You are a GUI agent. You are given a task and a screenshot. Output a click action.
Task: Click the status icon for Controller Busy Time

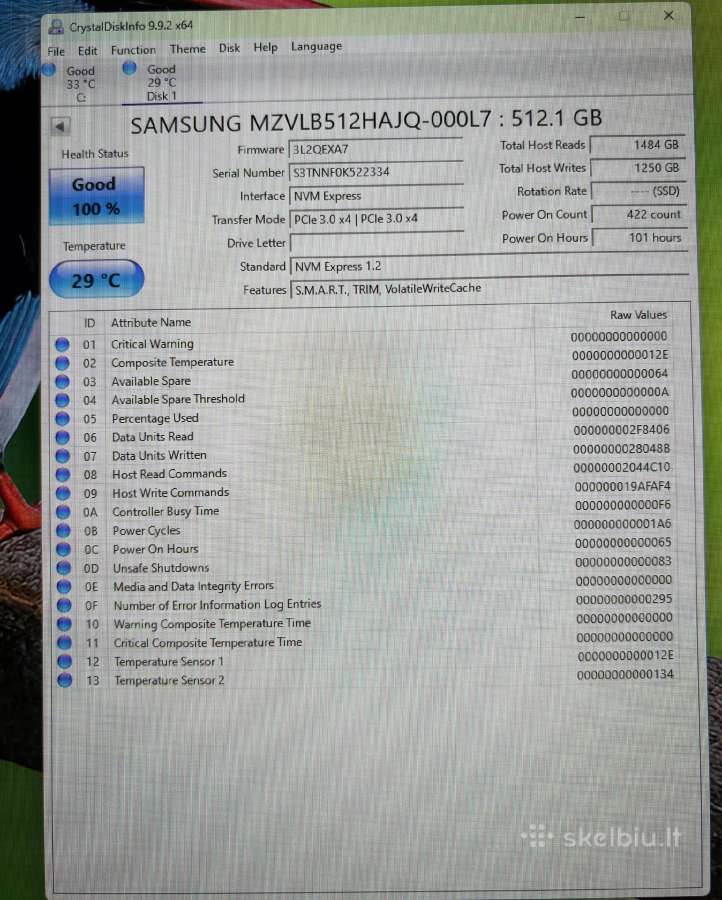coord(63,513)
